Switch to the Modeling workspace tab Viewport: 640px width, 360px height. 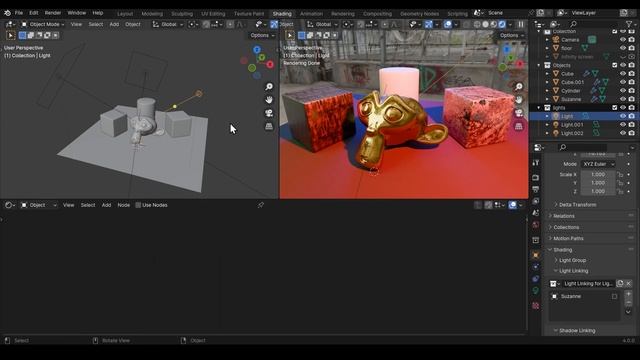coord(152,13)
